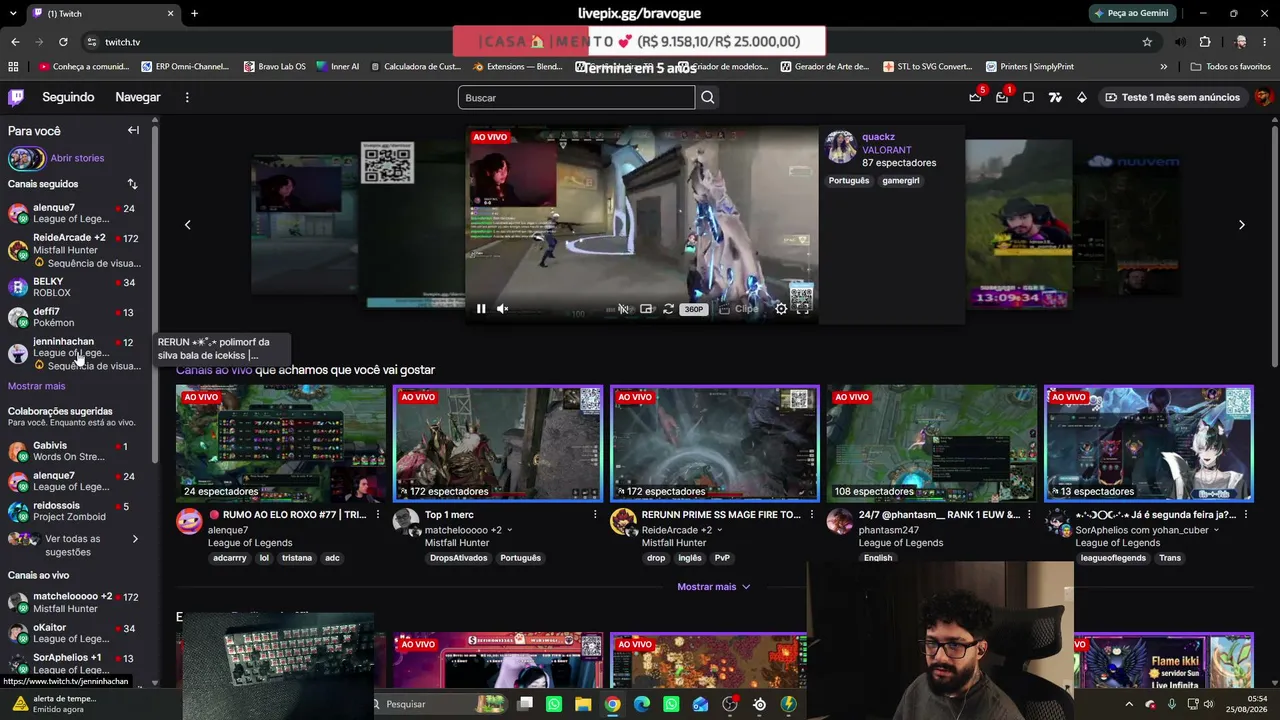This screenshot has width=1280, height=720.
Task: Open options for the SorAphelios stream card
Action: point(1246,515)
